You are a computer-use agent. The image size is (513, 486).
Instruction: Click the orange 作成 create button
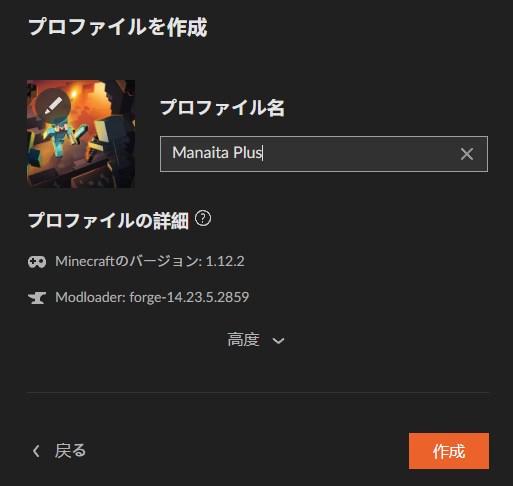(x=449, y=451)
